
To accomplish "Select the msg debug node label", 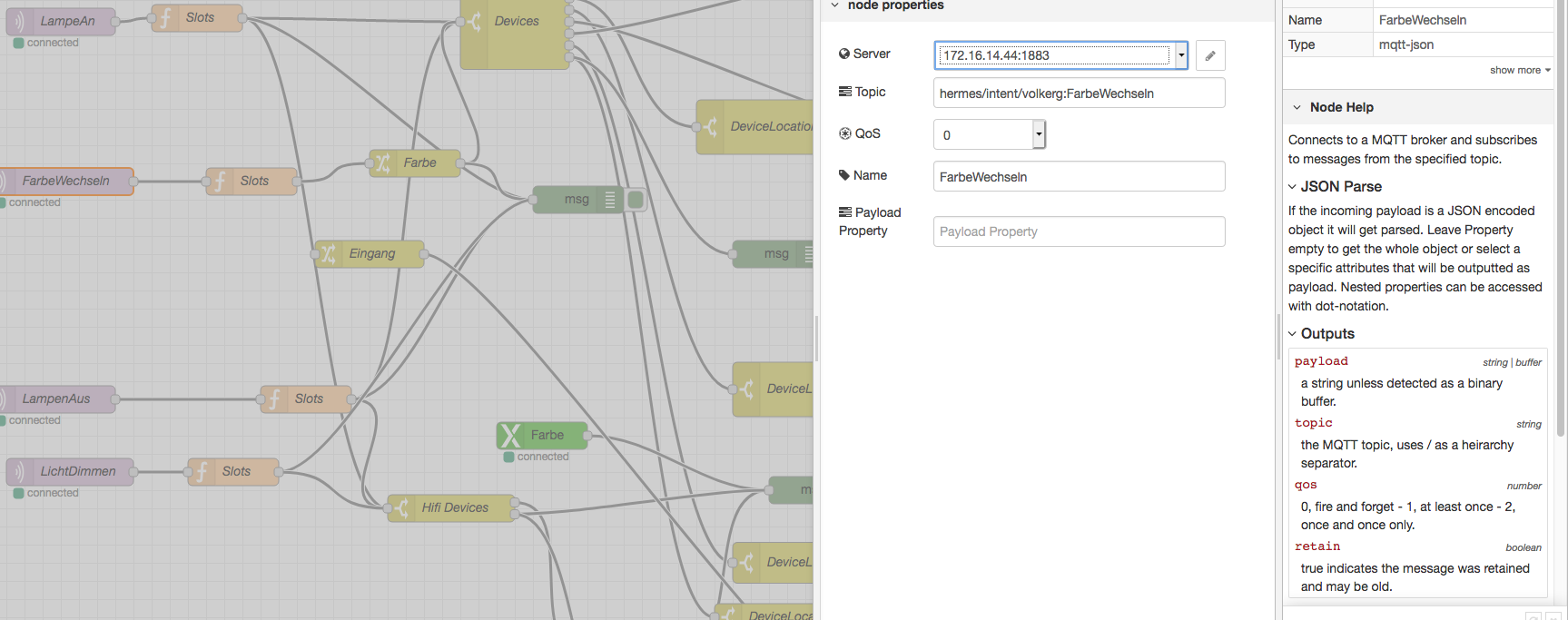I will (x=577, y=199).
